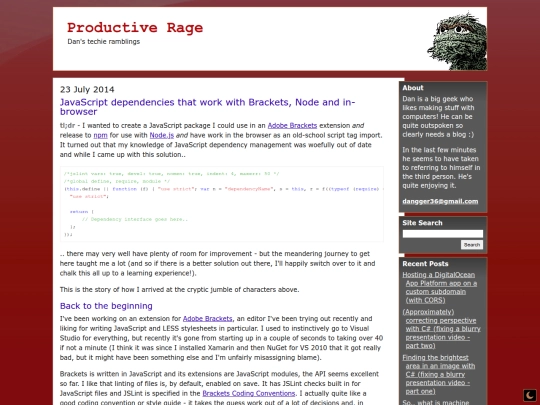Click the '23 July 2014' post date

pyautogui.click(x=87, y=90)
